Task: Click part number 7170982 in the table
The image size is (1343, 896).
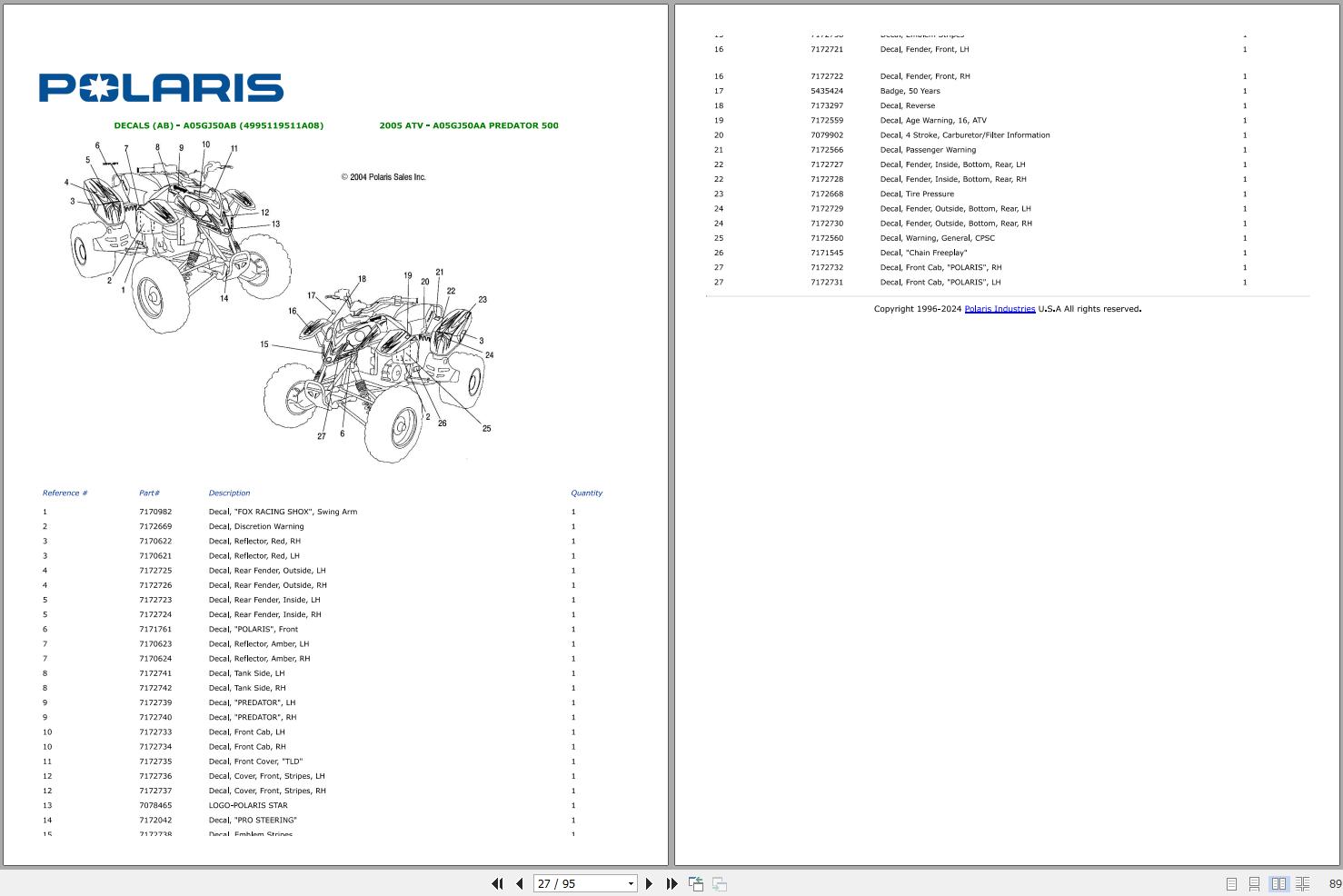Action: click(154, 512)
